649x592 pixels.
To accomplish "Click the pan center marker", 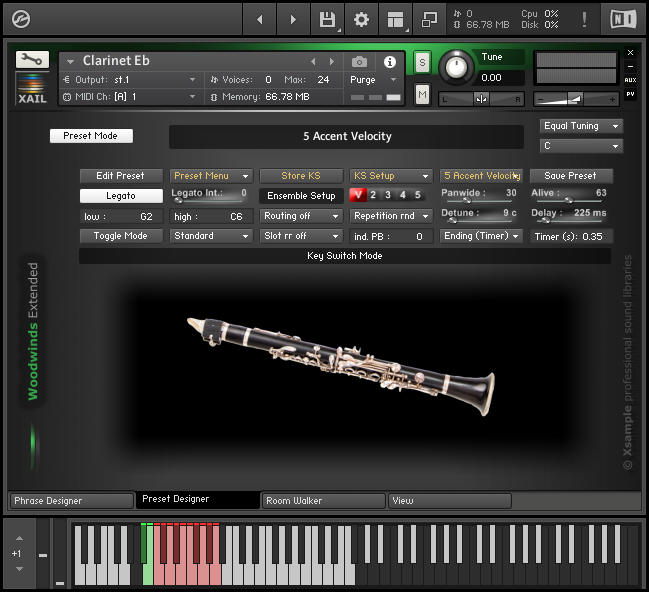I will point(481,99).
